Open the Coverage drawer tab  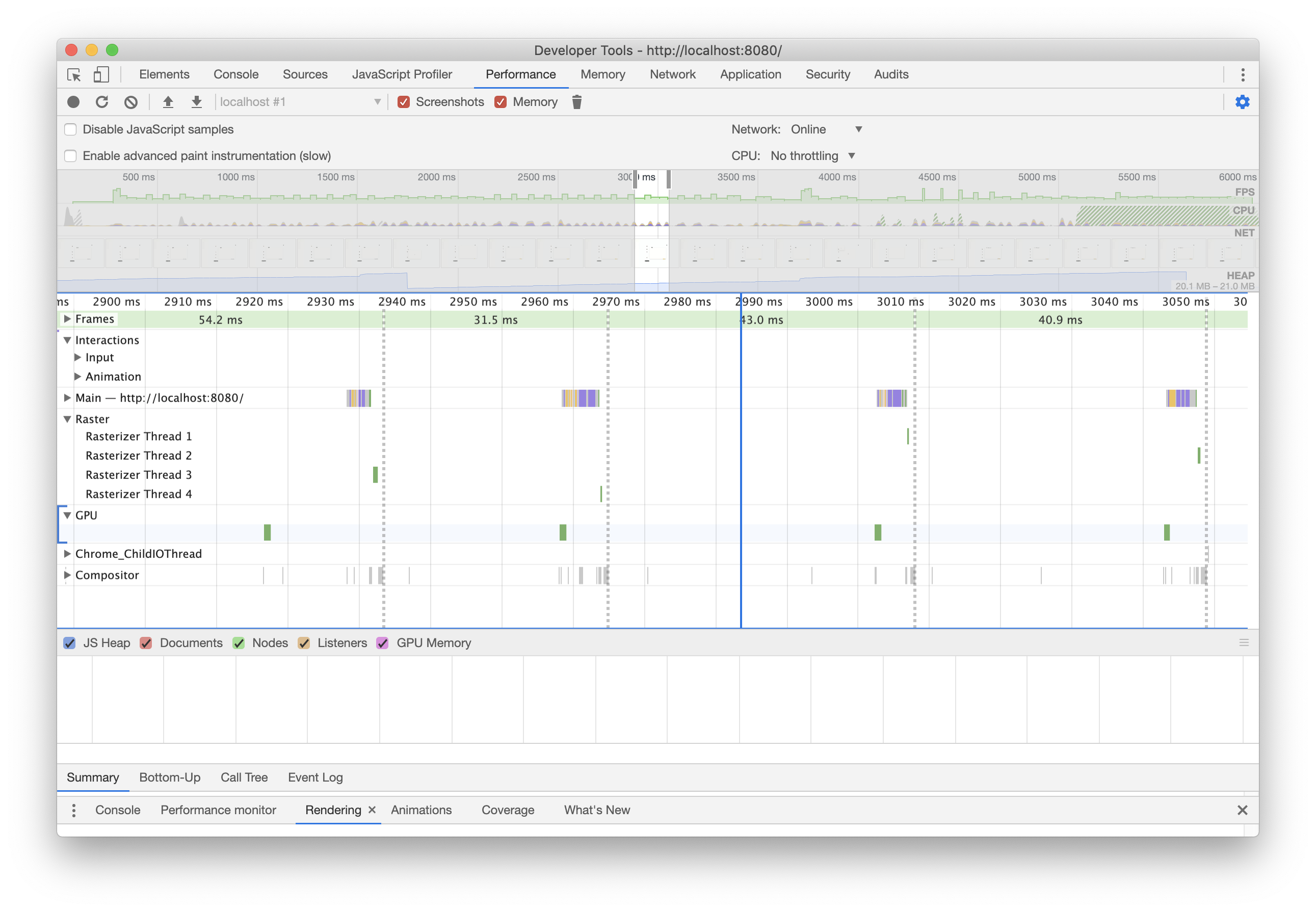(x=508, y=810)
